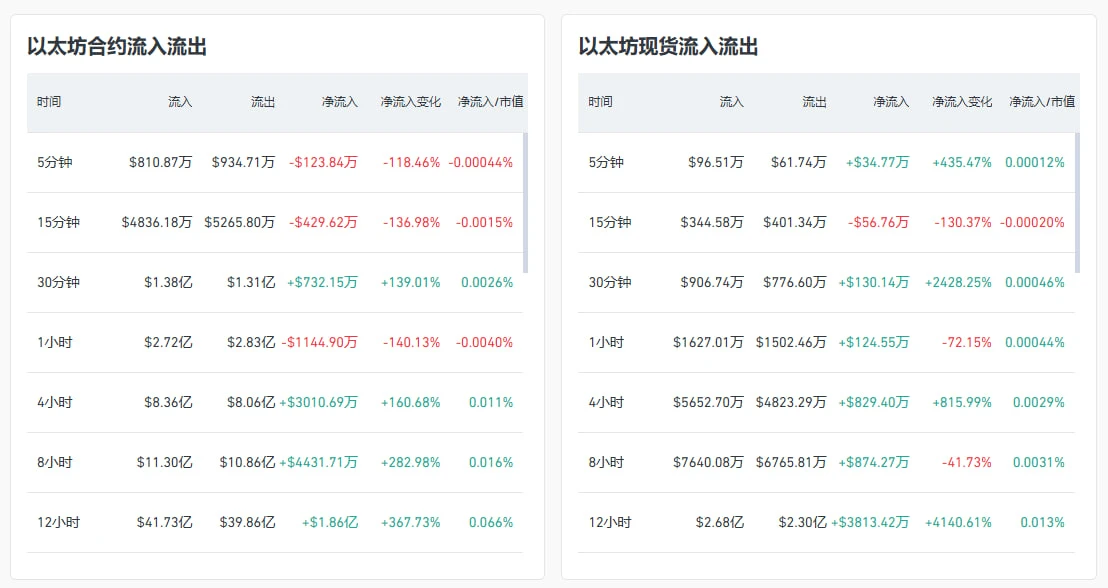Select the 30分钟 row label in the 现货 table
This screenshot has height=588, width=1108.
[x=610, y=283]
